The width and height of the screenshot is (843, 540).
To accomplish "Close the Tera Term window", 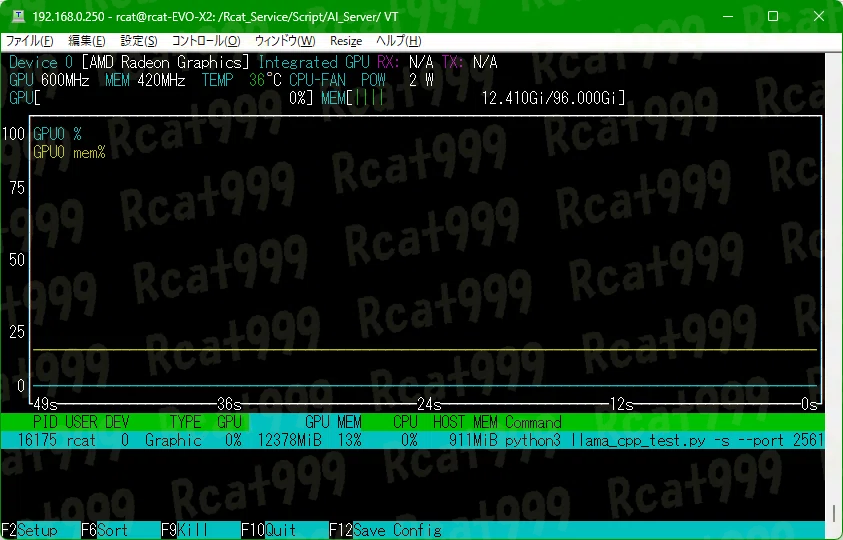I will tap(819, 16).
